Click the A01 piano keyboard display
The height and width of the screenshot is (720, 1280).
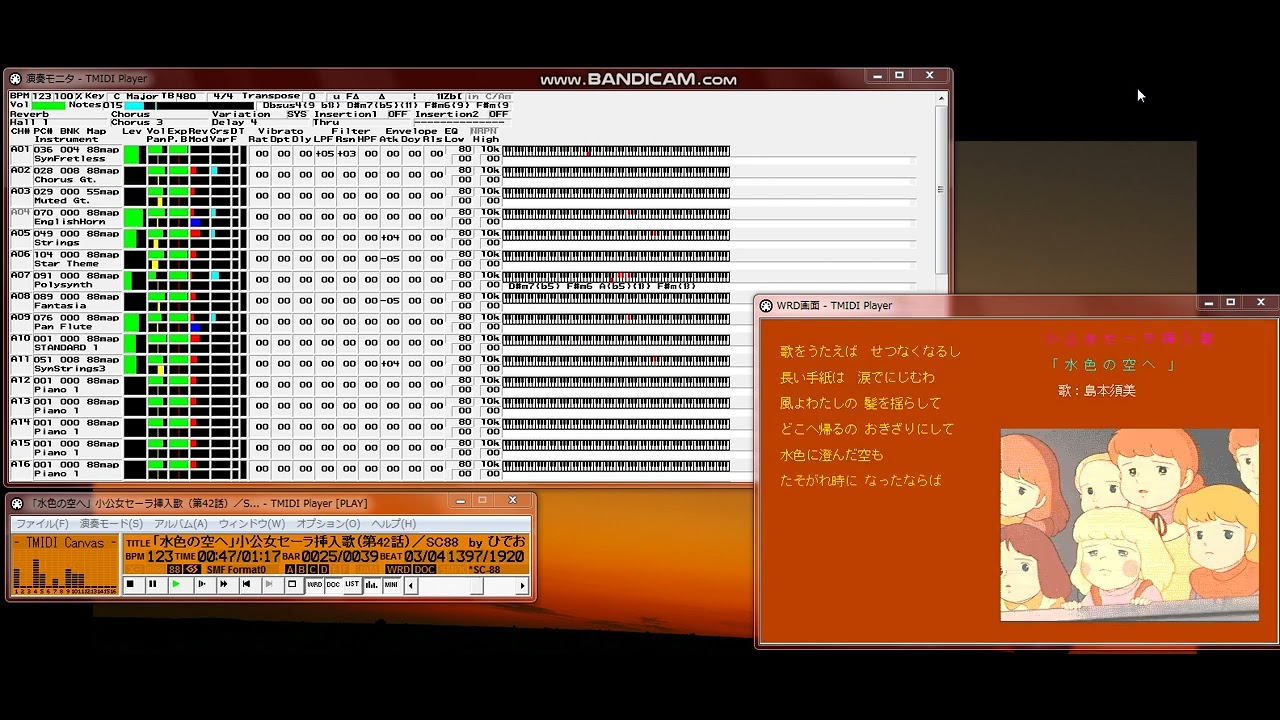pyautogui.click(x=616, y=151)
